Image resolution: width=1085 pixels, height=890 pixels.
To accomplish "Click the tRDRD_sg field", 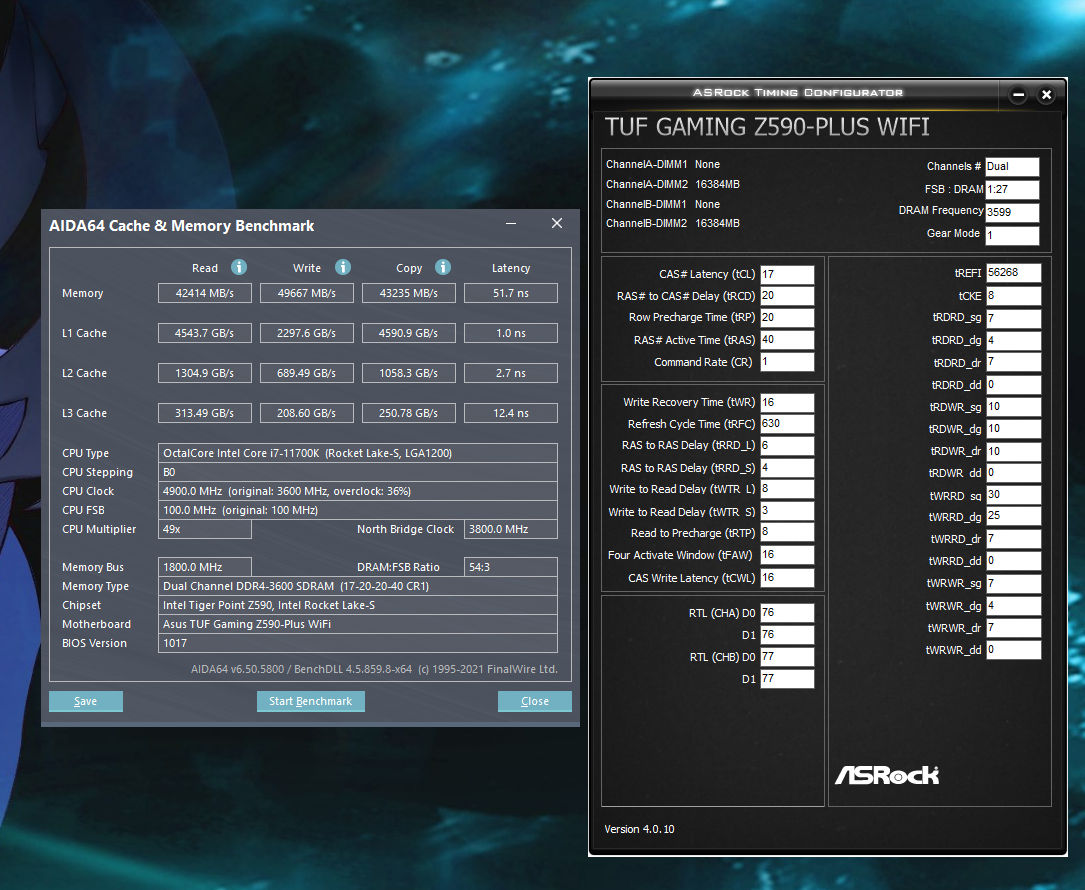I will coord(1014,318).
